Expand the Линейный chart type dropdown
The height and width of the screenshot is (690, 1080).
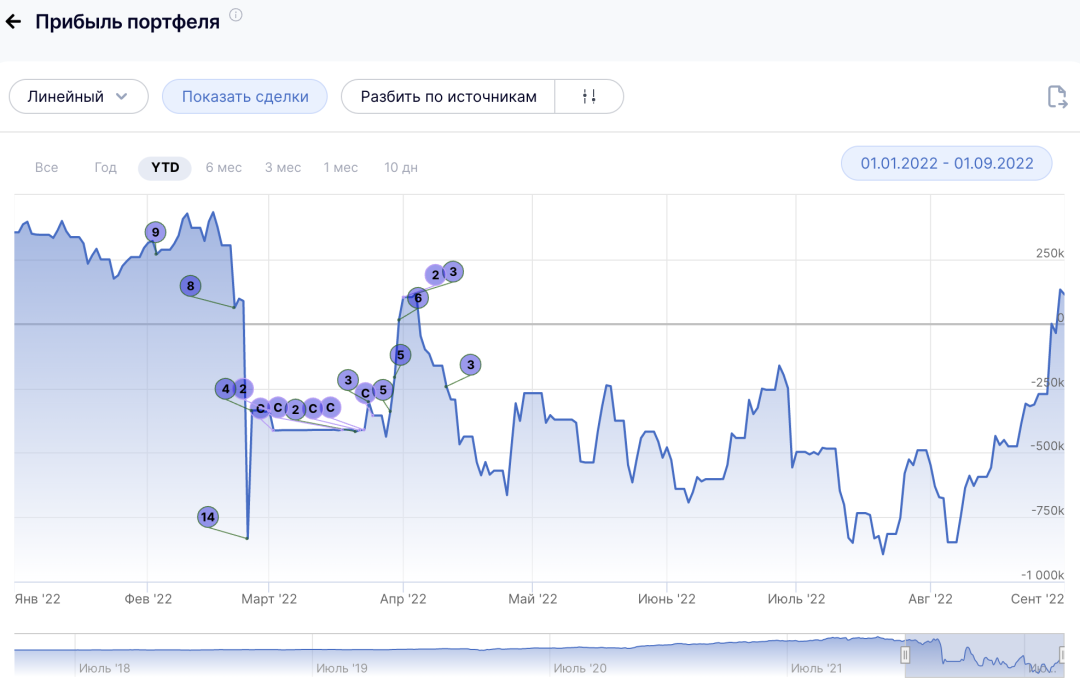pos(79,97)
